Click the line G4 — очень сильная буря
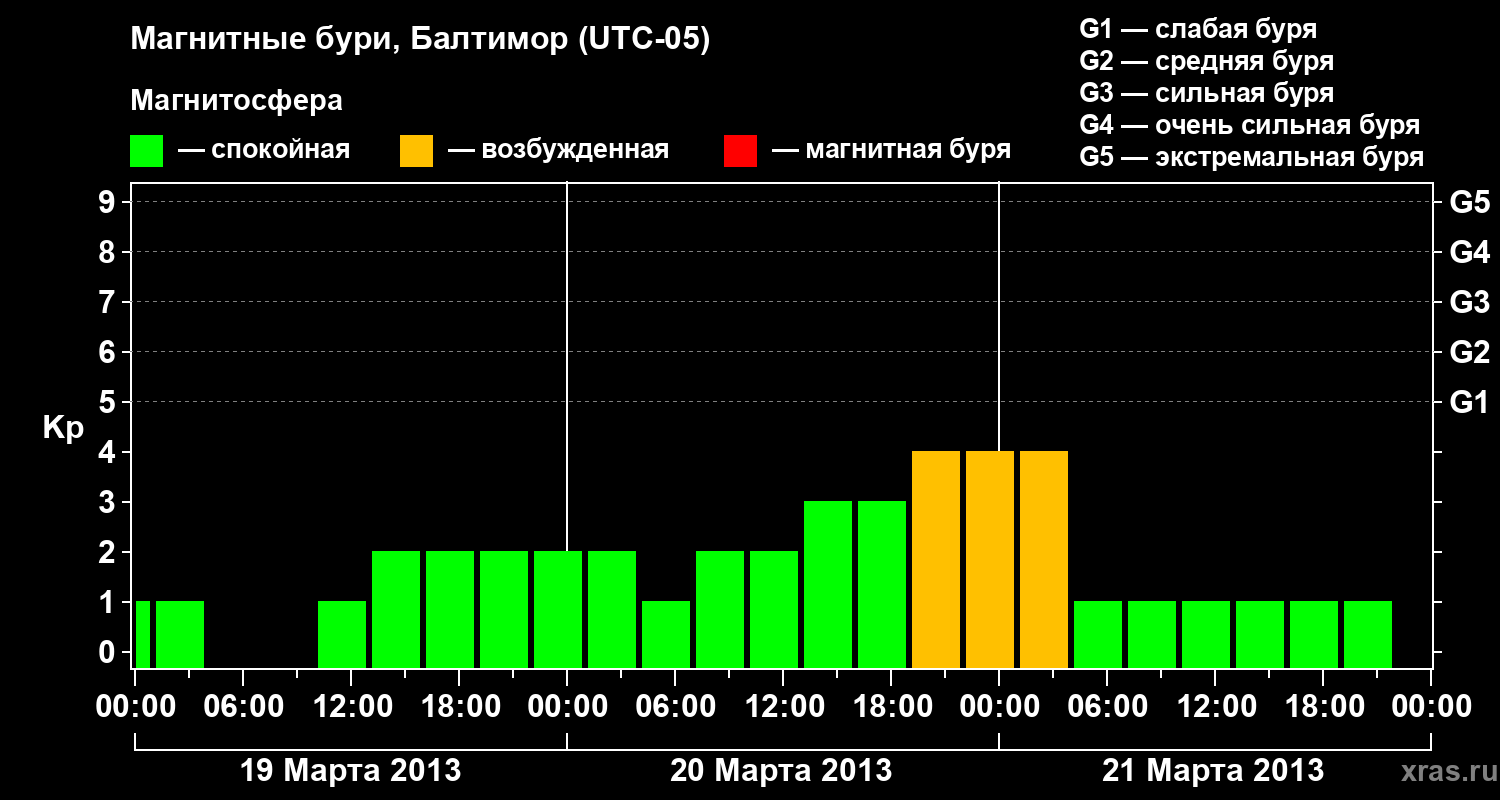1500x800 pixels. click(1250, 125)
